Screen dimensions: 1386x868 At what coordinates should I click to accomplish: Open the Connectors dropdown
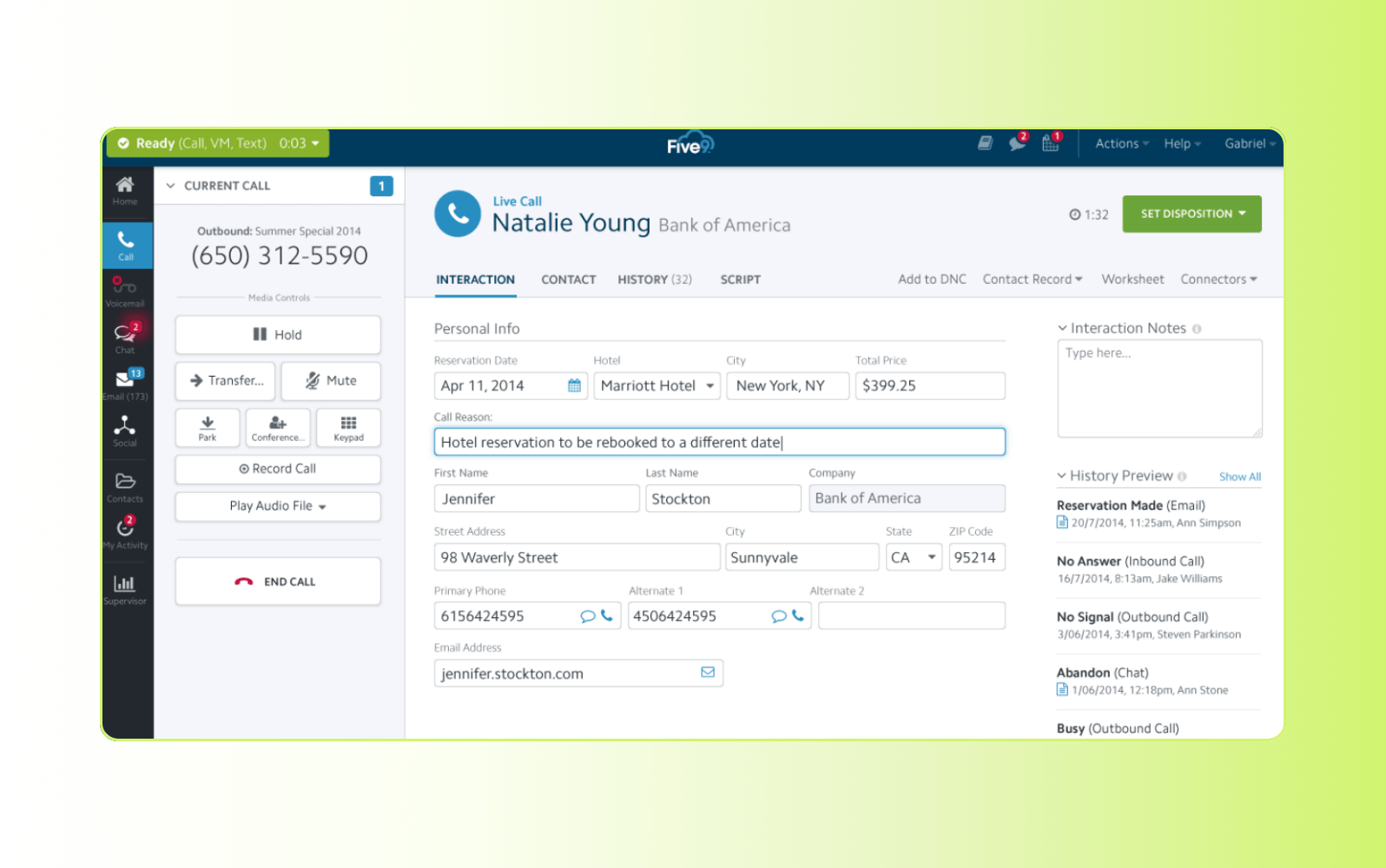click(x=1218, y=279)
